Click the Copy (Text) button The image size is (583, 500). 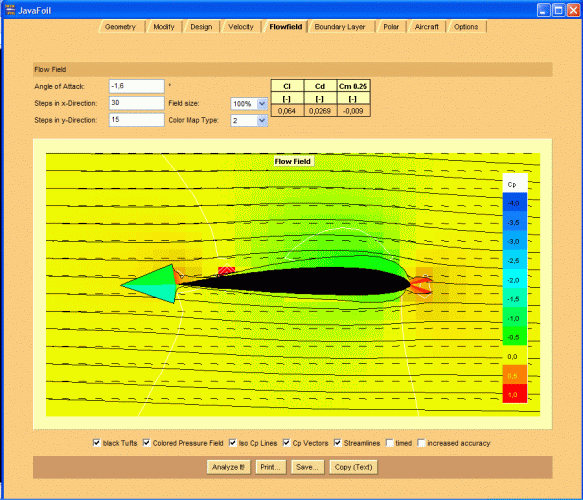353,467
